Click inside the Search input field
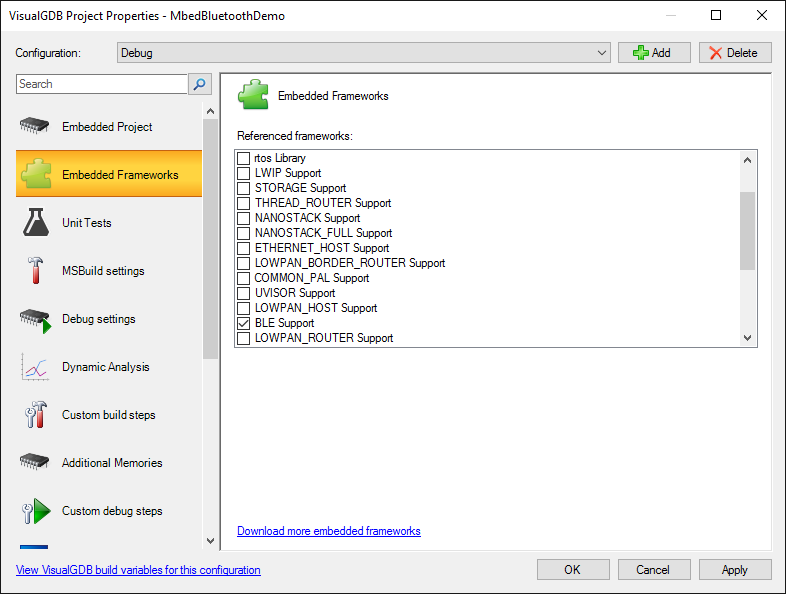The image size is (786, 594). pyautogui.click(x=102, y=84)
